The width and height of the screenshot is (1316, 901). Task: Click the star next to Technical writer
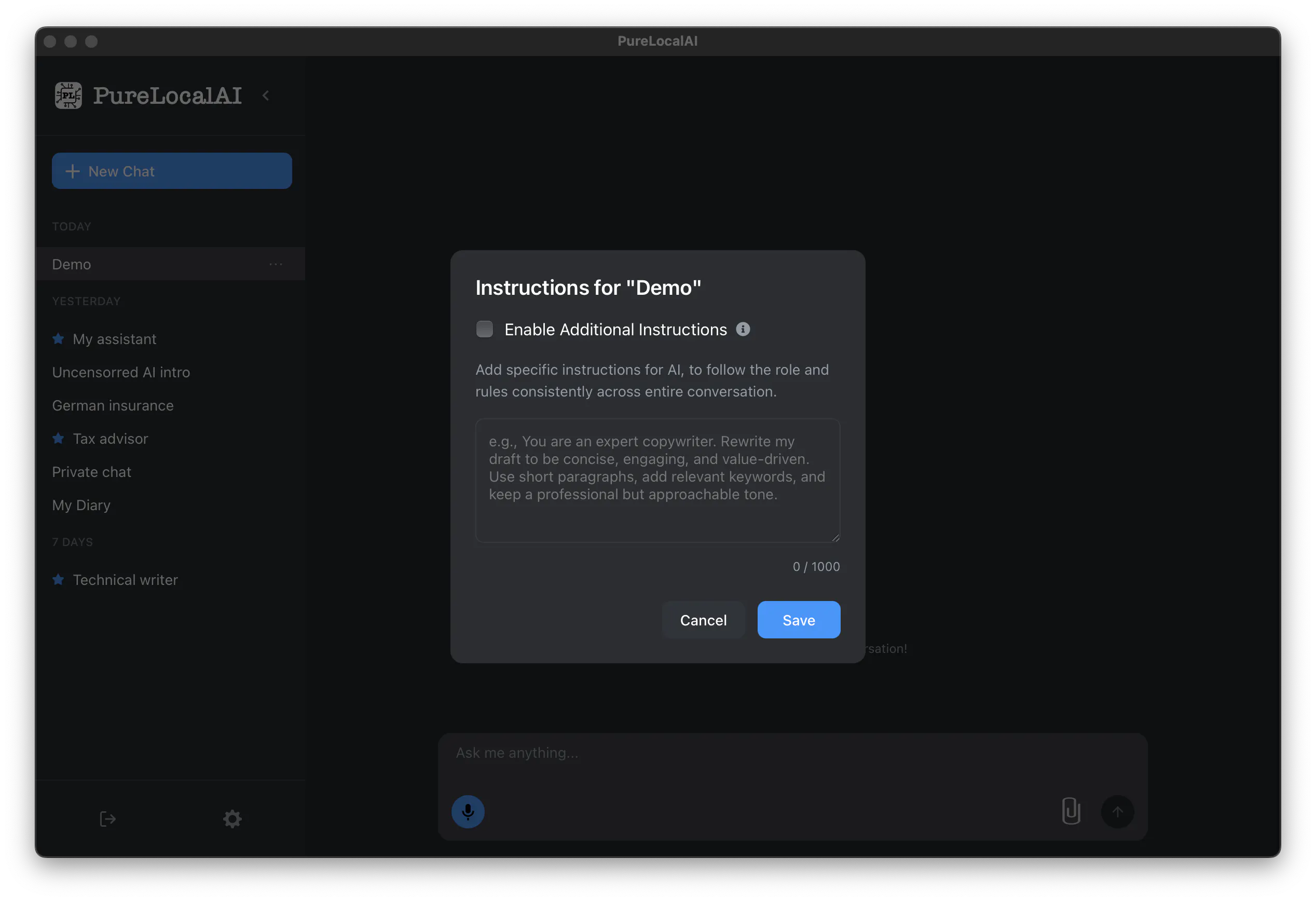pos(58,579)
